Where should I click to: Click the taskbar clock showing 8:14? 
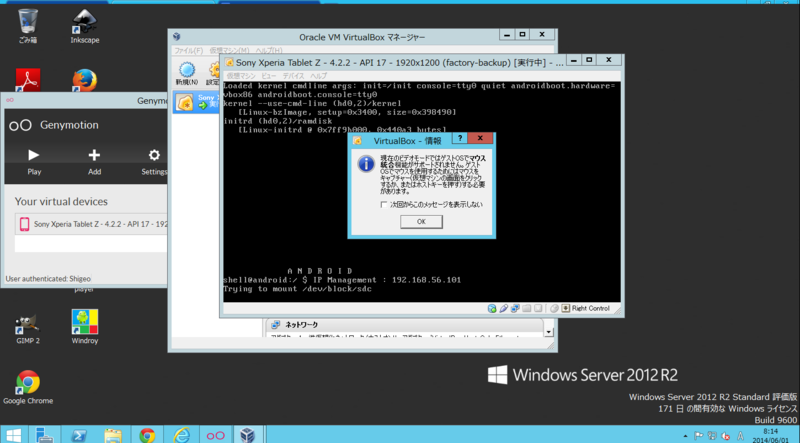770,435
